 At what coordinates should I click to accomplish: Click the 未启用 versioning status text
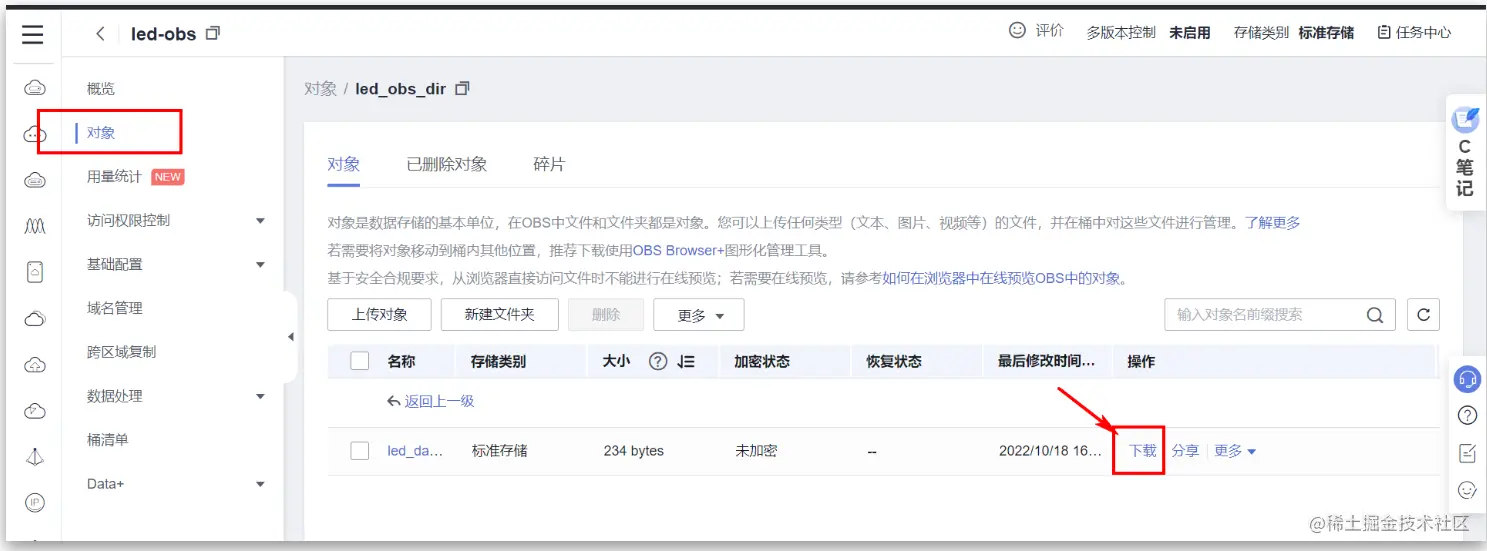(x=1189, y=32)
